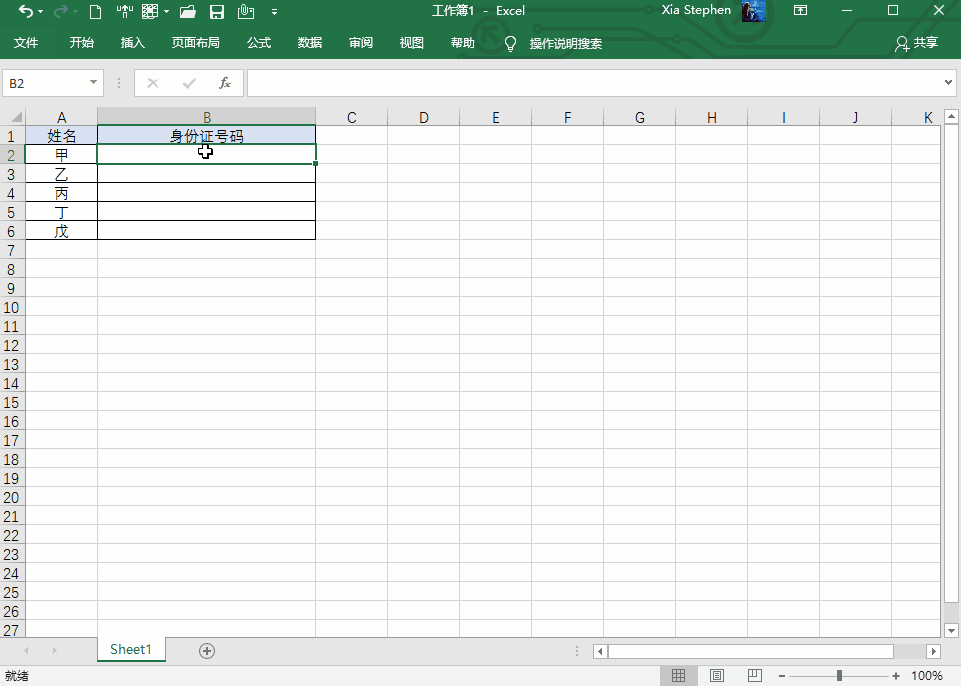Click the touch/mouse mode icon

[124, 11]
